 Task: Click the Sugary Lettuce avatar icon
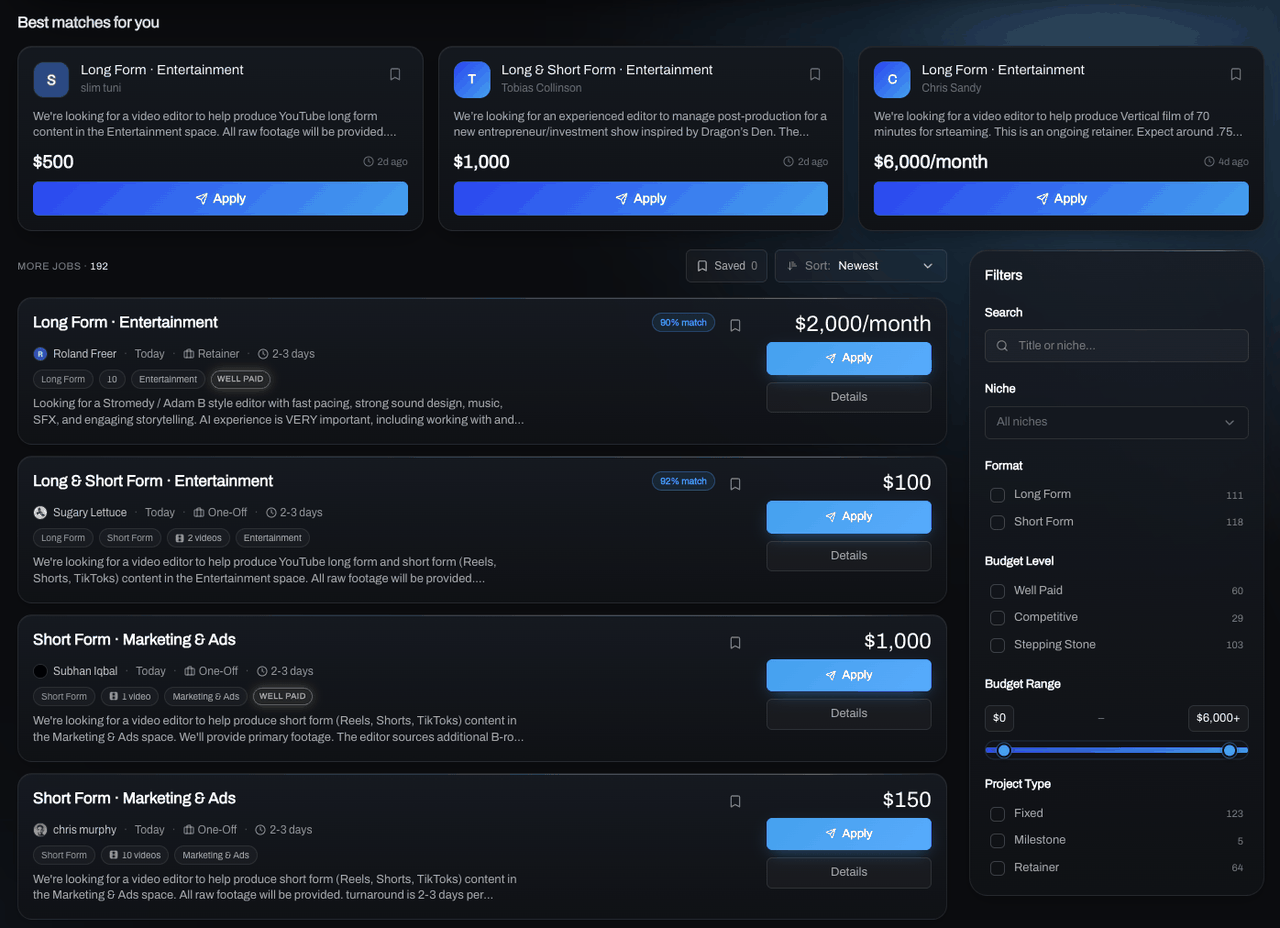click(40, 512)
